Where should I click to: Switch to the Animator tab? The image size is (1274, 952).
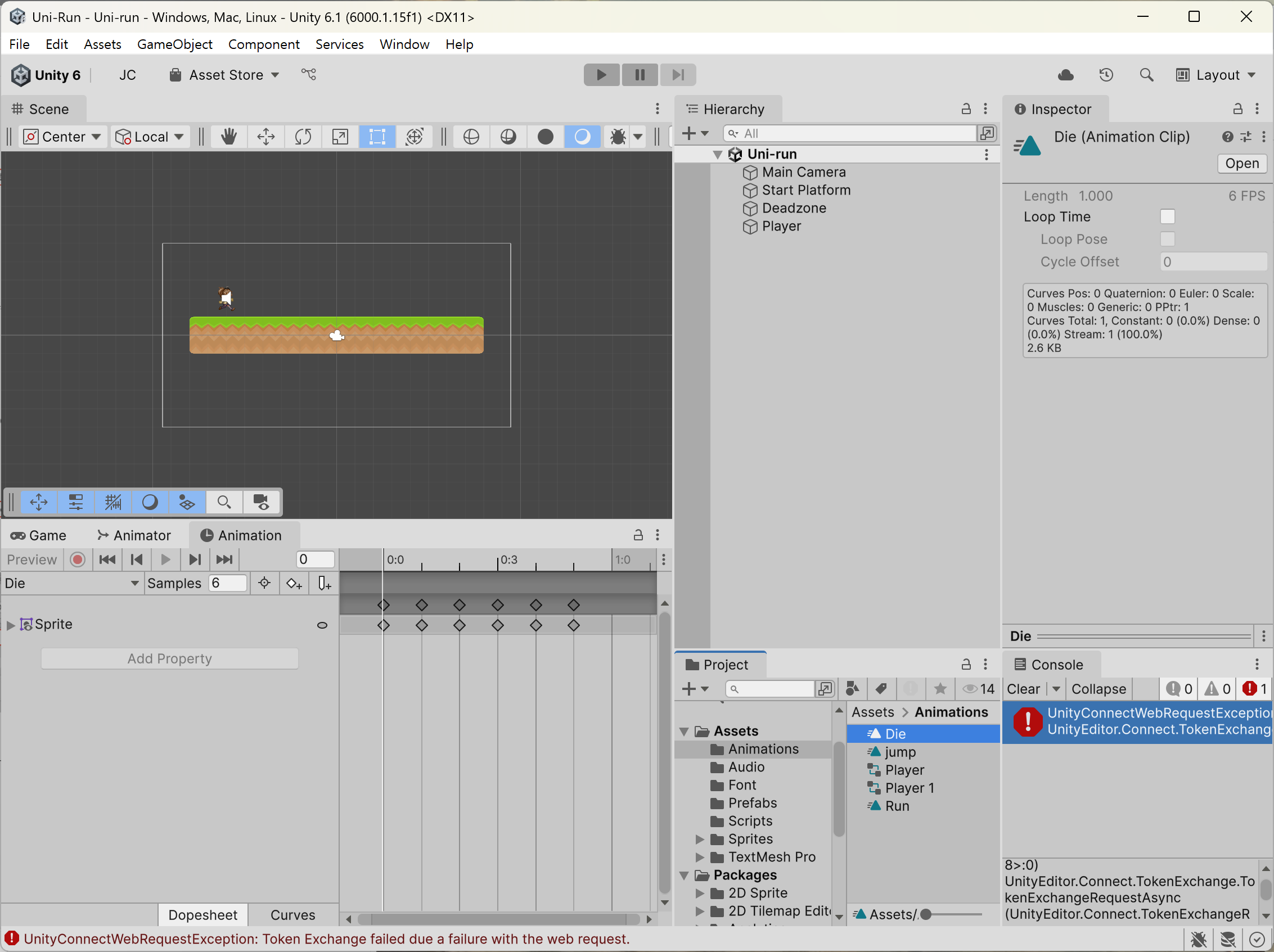tap(134, 536)
